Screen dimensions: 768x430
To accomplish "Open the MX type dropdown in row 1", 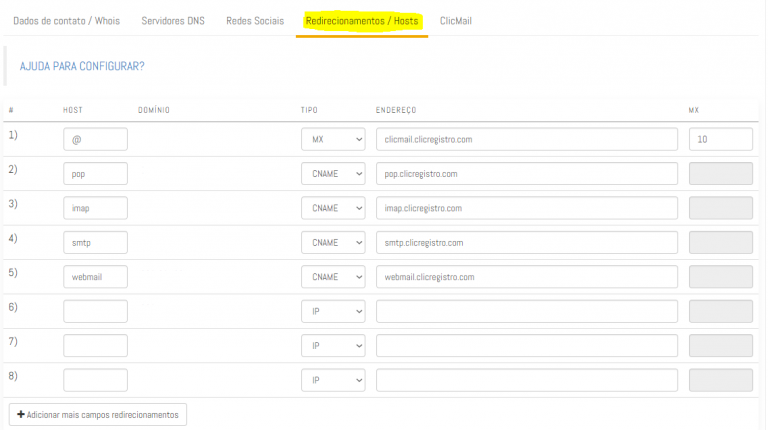I will coord(333,140).
